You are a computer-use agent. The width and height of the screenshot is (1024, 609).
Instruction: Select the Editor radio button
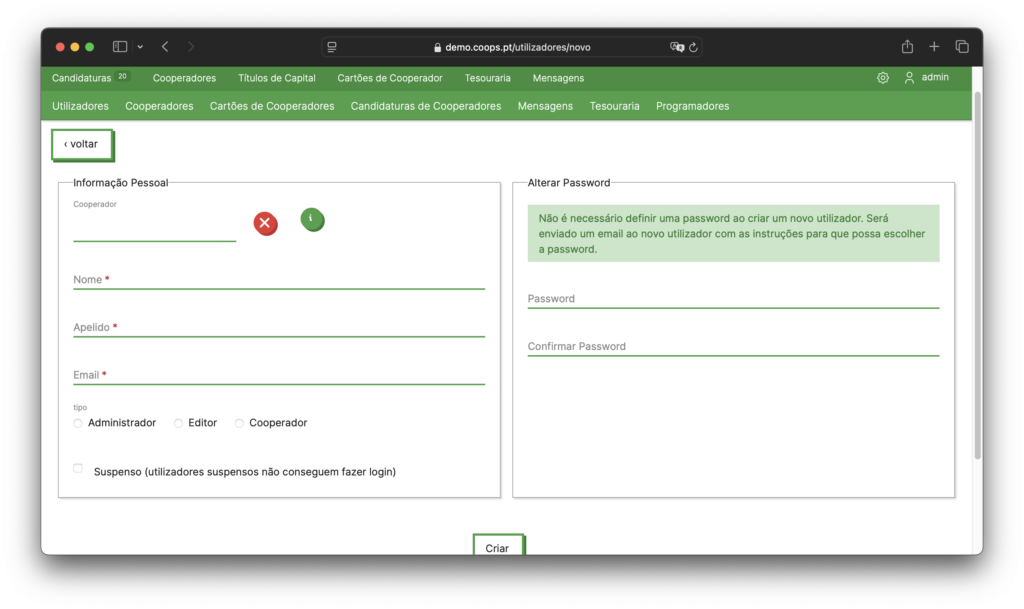click(x=179, y=424)
